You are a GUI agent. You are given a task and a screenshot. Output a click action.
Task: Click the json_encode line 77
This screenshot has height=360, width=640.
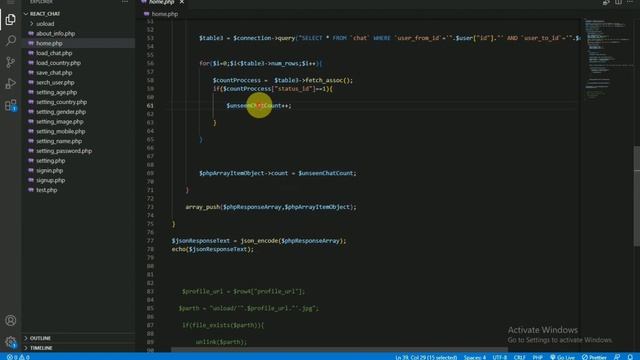(x=259, y=241)
